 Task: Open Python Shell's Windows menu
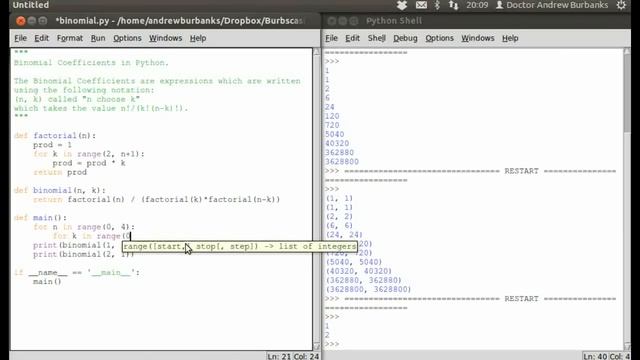point(478,38)
